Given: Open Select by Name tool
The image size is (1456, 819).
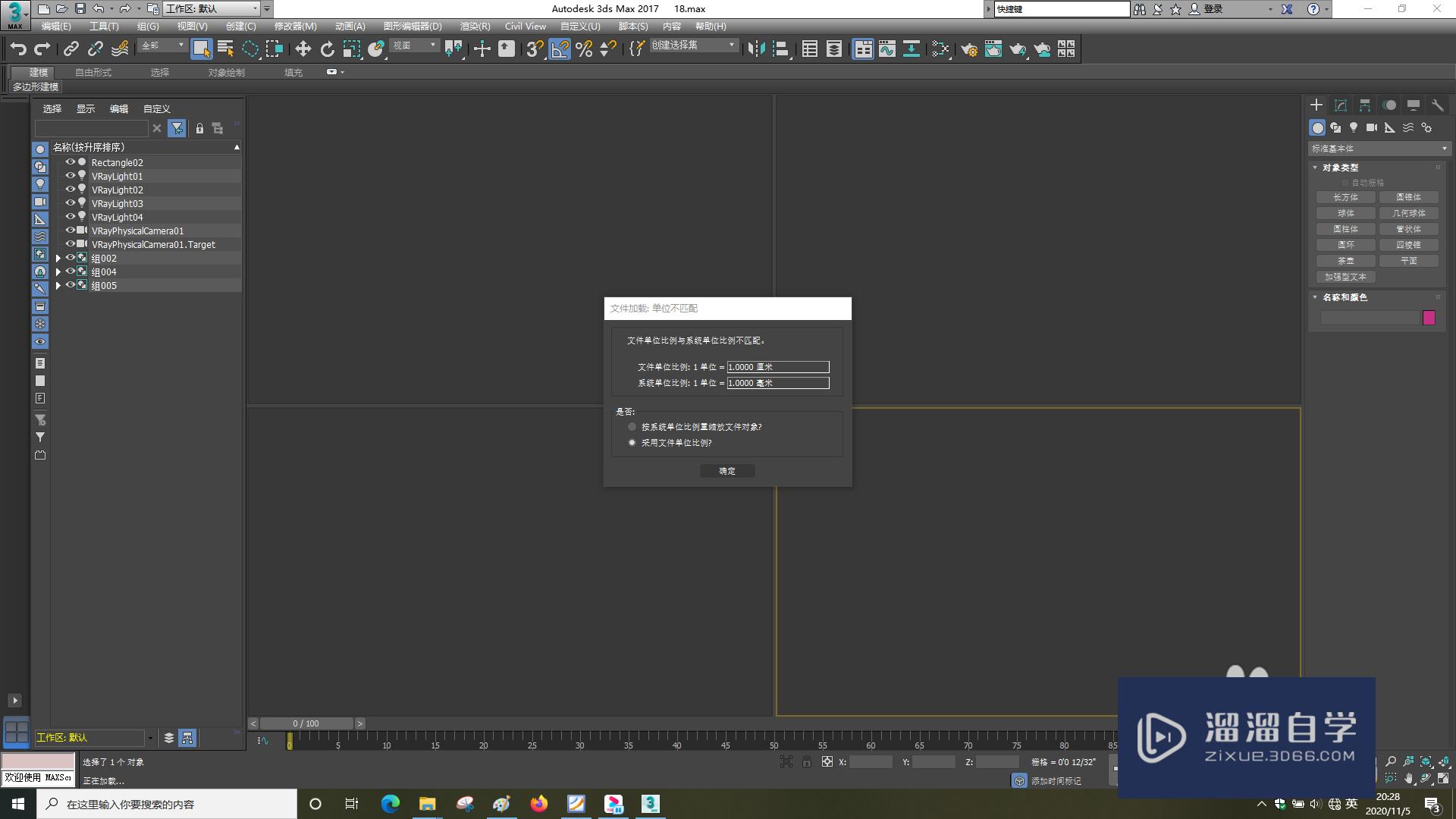Looking at the screenshot, I should [225, 49].
